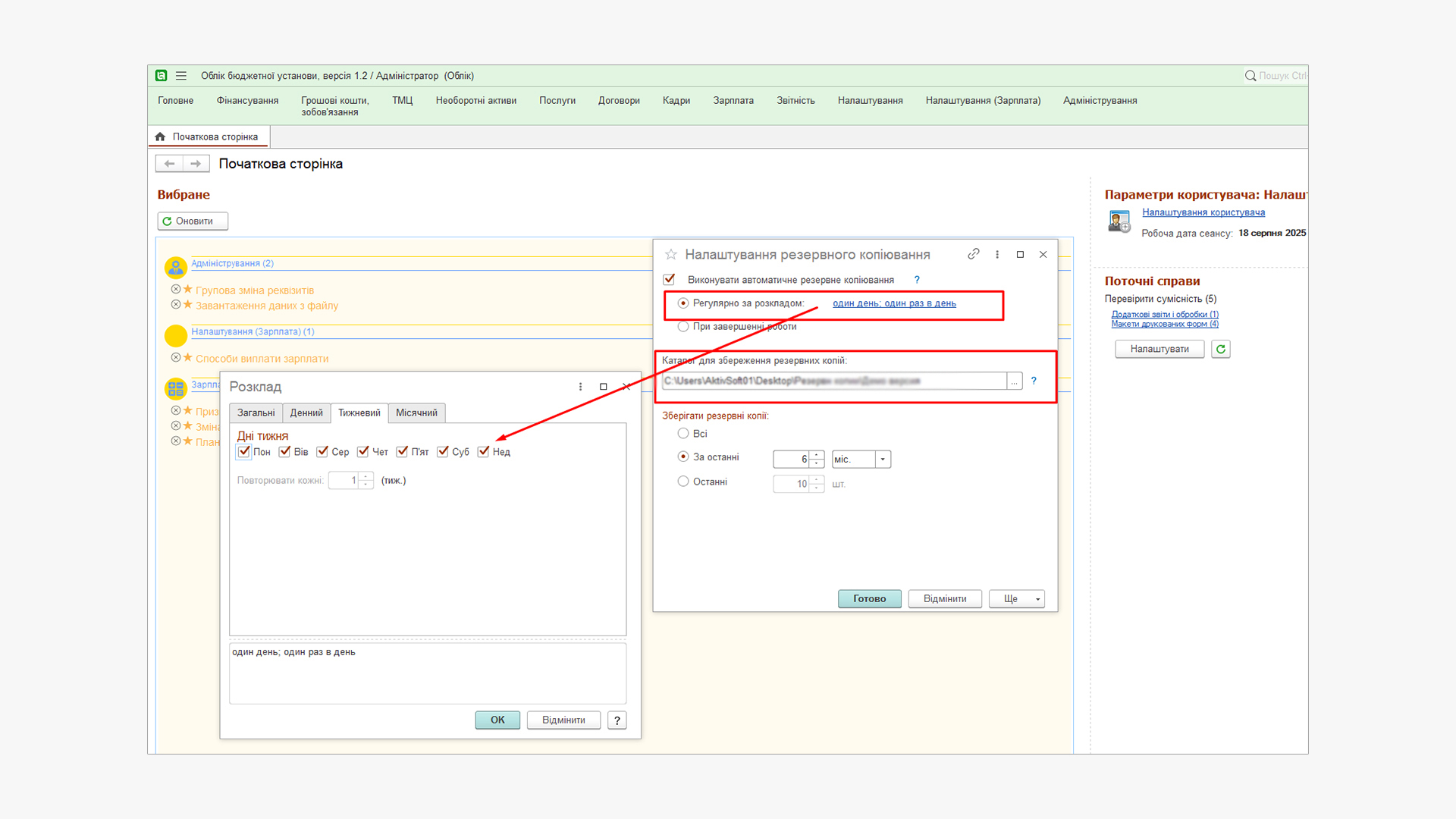Increase months spinner value for За останні
This screenshot has height=819, width=1456.
817,455
